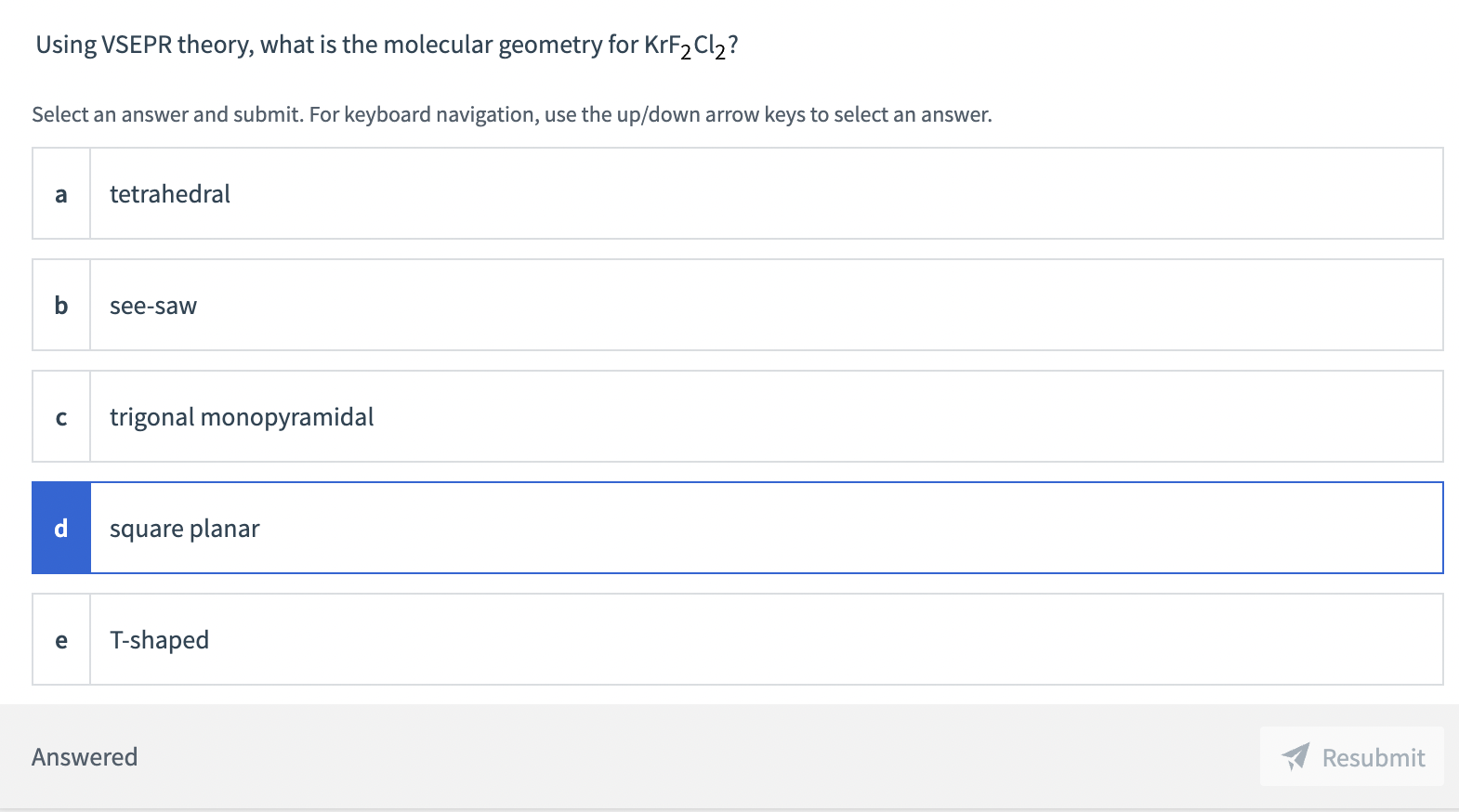The width and height of the screenshot is (1459, 812).
Task: Select answer option a, tetrahedral
Action: [651, 193]
